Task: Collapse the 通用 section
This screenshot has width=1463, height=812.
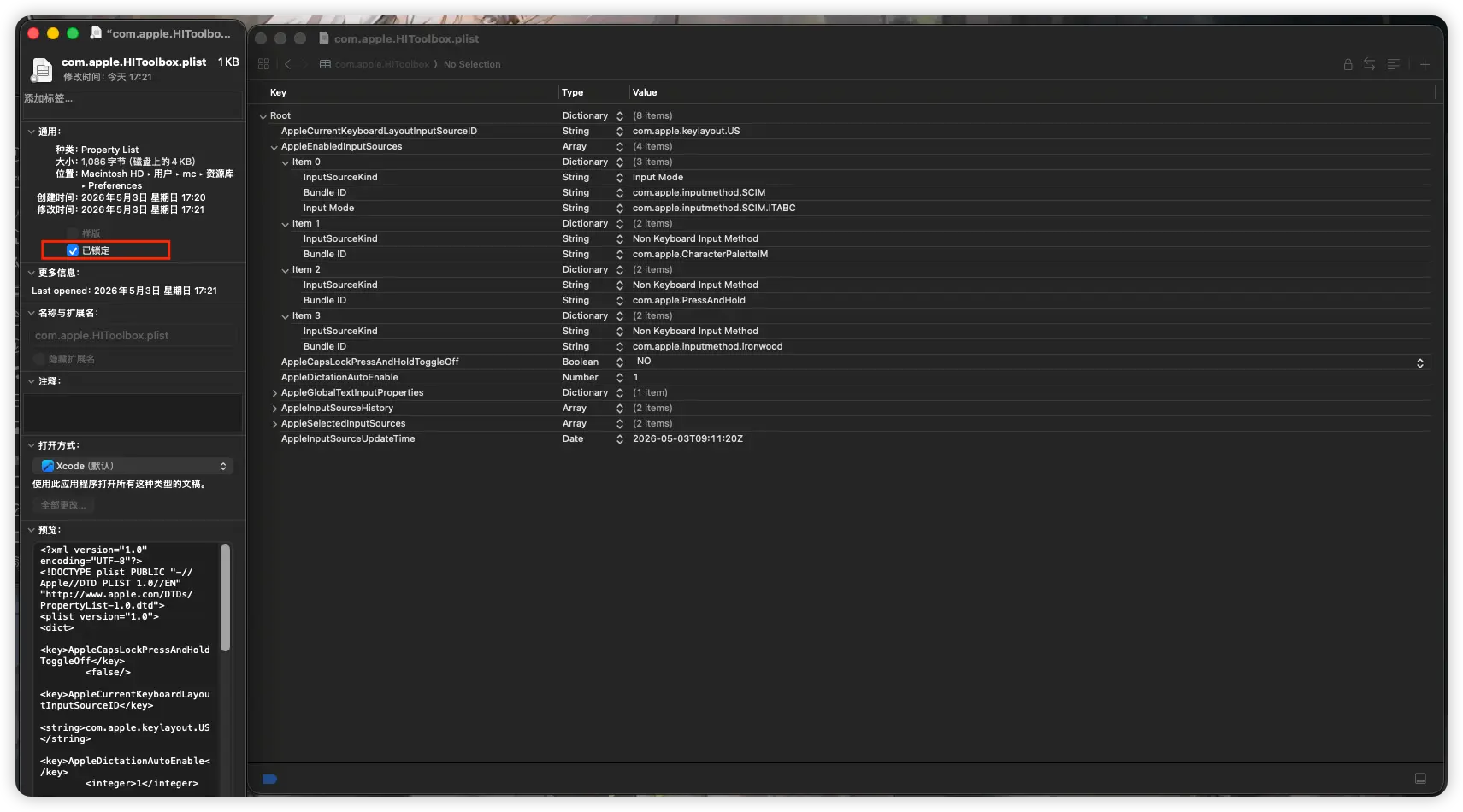Action: coord(32,132)
